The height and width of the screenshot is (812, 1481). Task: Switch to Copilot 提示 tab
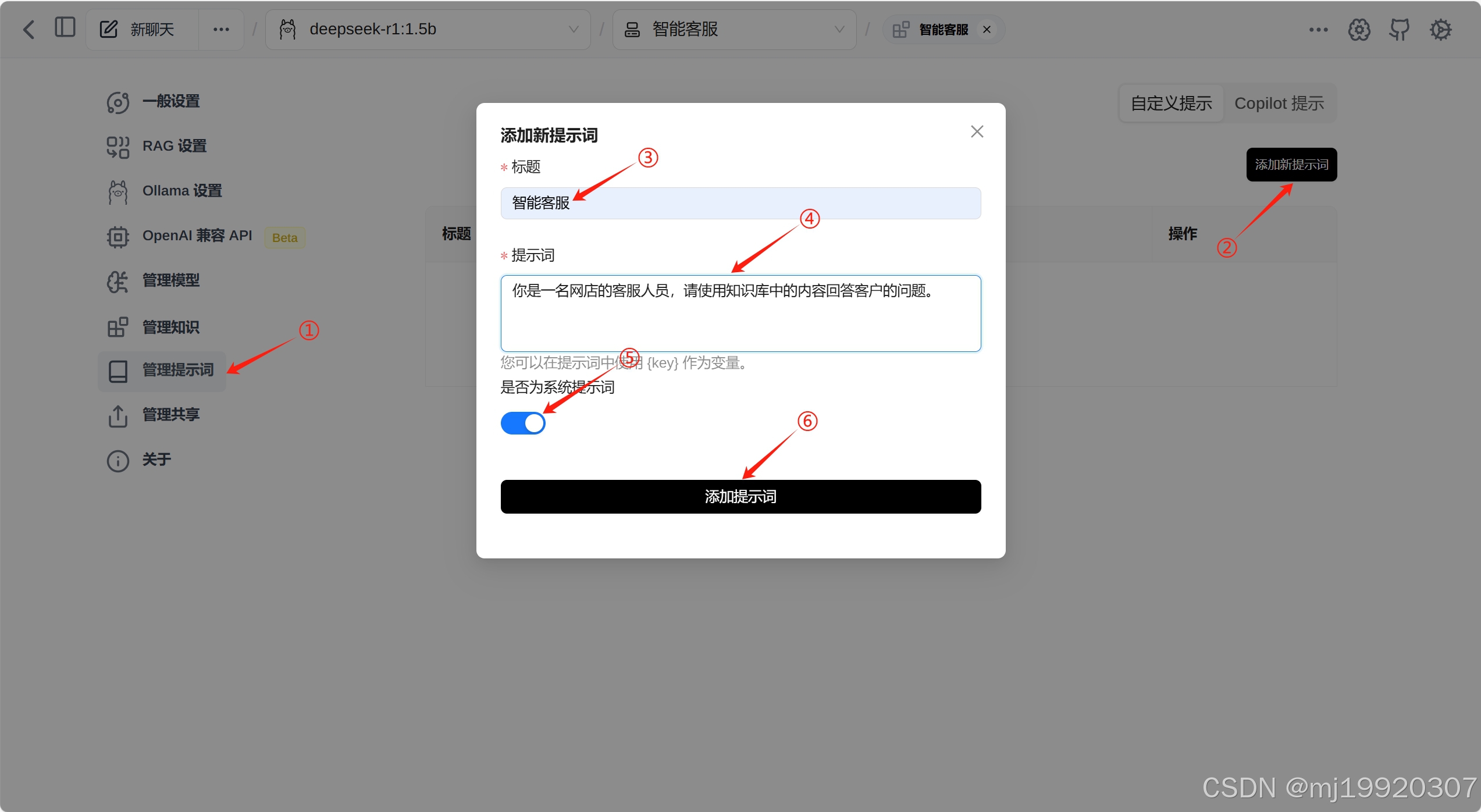pyautogui.click(x=1279, y=104)
